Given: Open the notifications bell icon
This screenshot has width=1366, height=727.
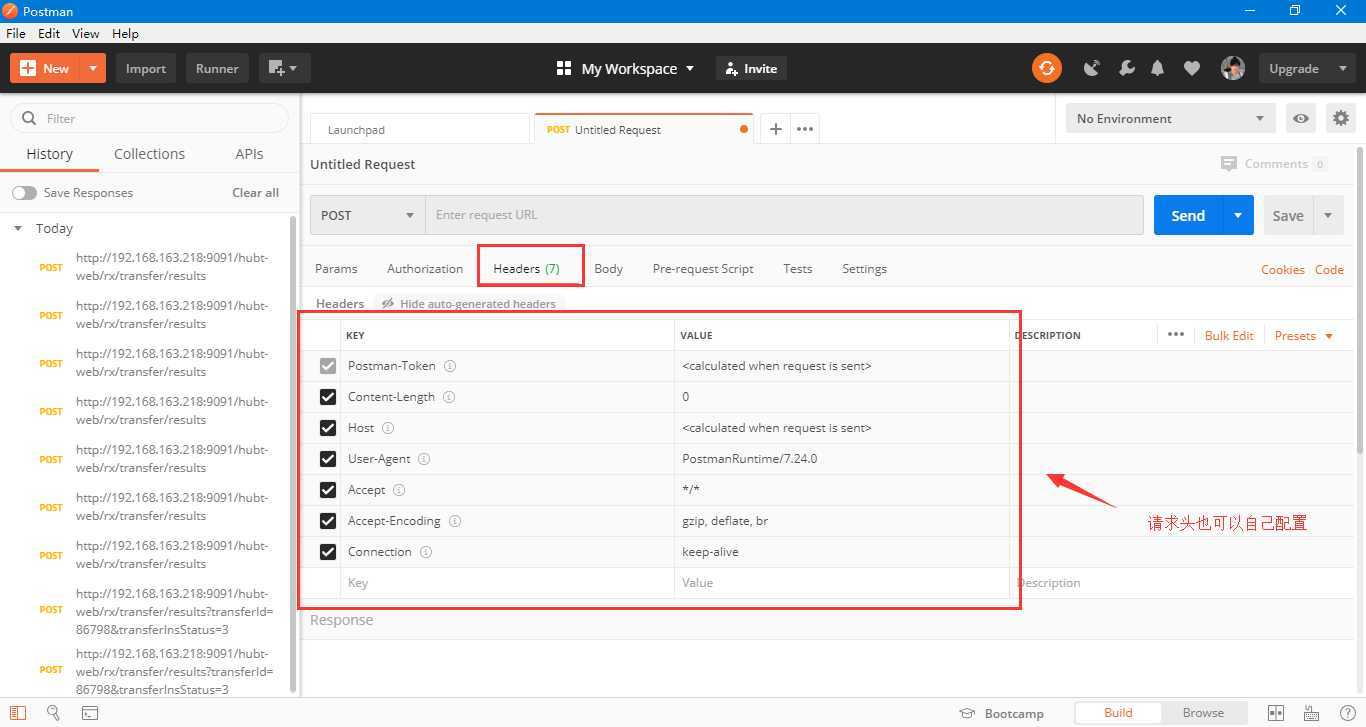Looking at the screenshot, I should [1158, 68].
